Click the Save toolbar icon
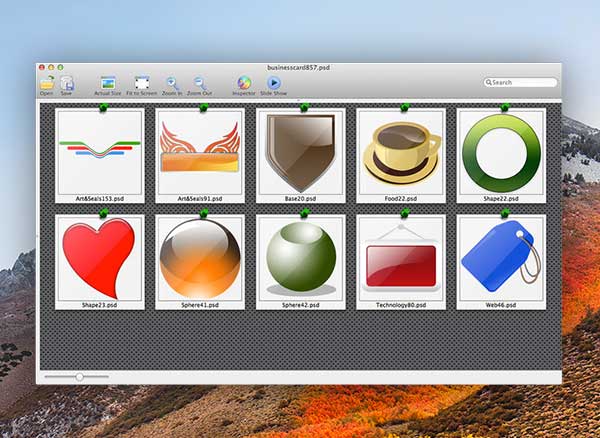600x438 pixels. [67, 83]
